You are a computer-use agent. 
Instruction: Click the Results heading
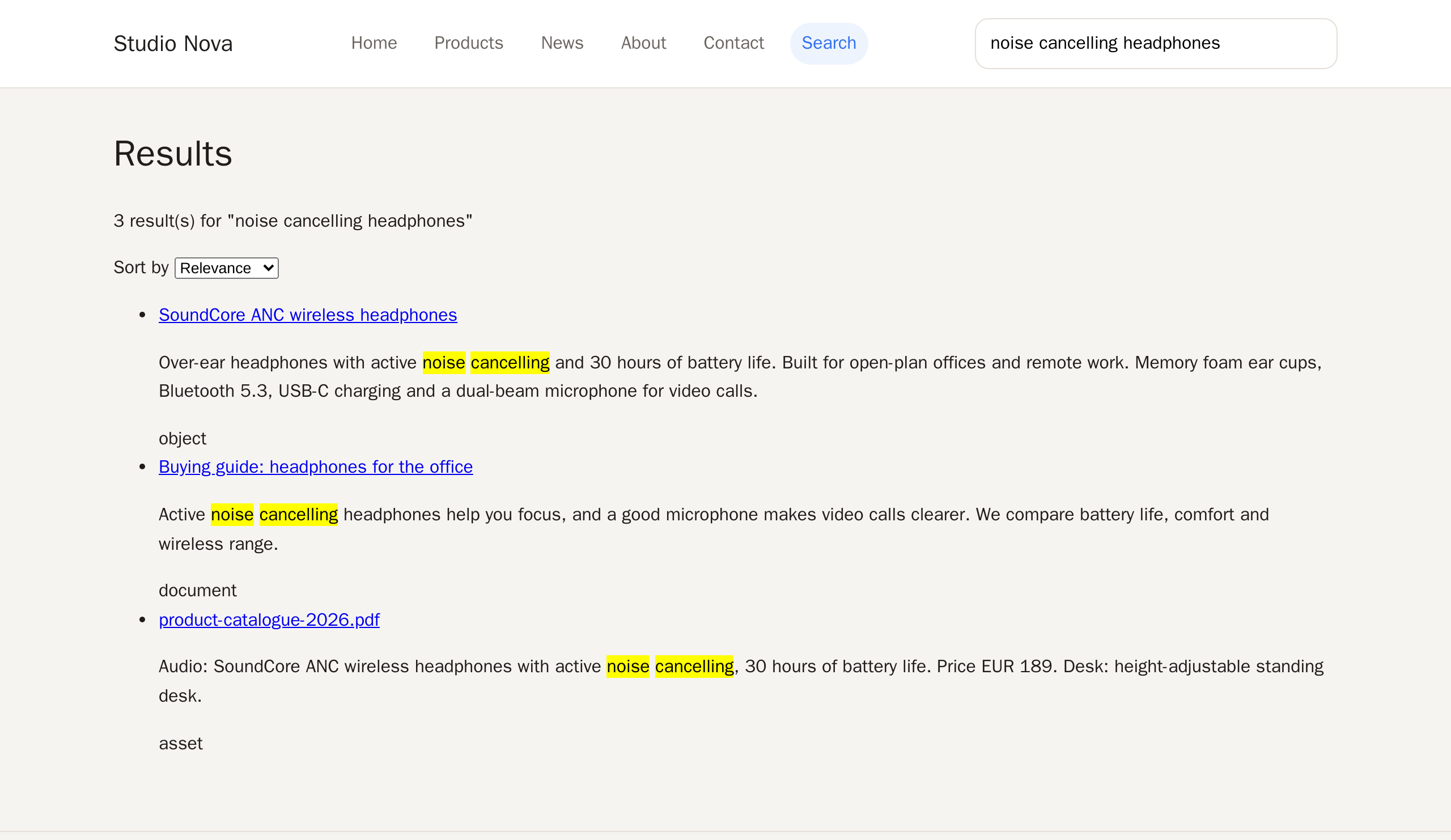pyautogui.click(x=173, y=154)
